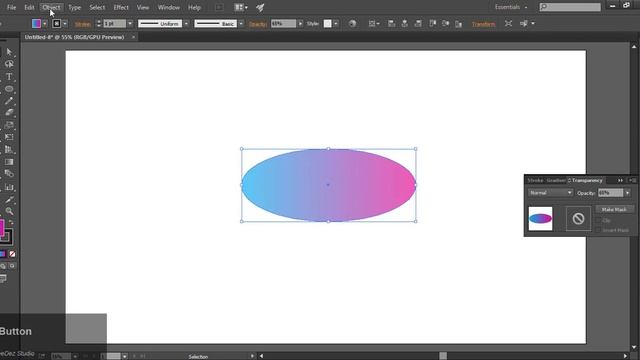Viewport: 640px width, 360px height.
Task: Toggle the Clip checkbox
Action: coord(599,220)
